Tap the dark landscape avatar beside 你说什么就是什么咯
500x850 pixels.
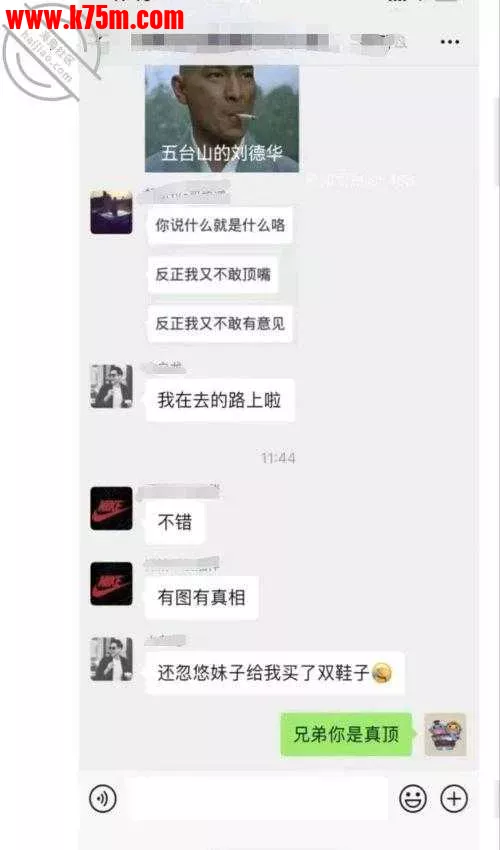tap(111, 212)
